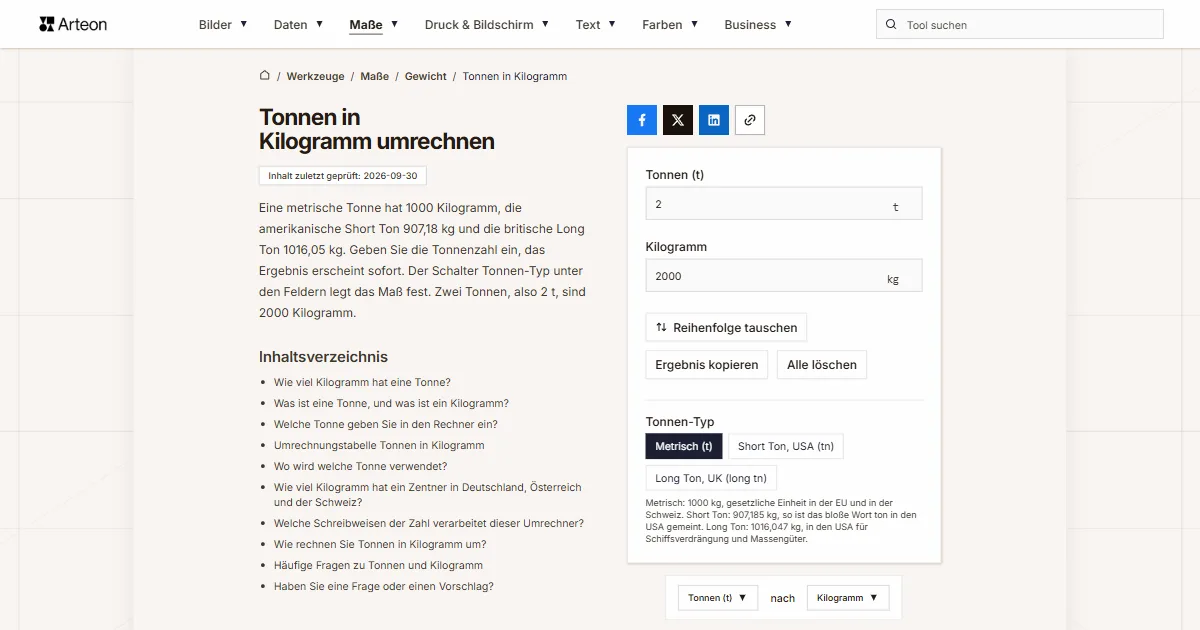This screenshot has height=630, width=1200.
Task: Jump to Was ist eine Tonne section
Action: [x=391, y=403]
